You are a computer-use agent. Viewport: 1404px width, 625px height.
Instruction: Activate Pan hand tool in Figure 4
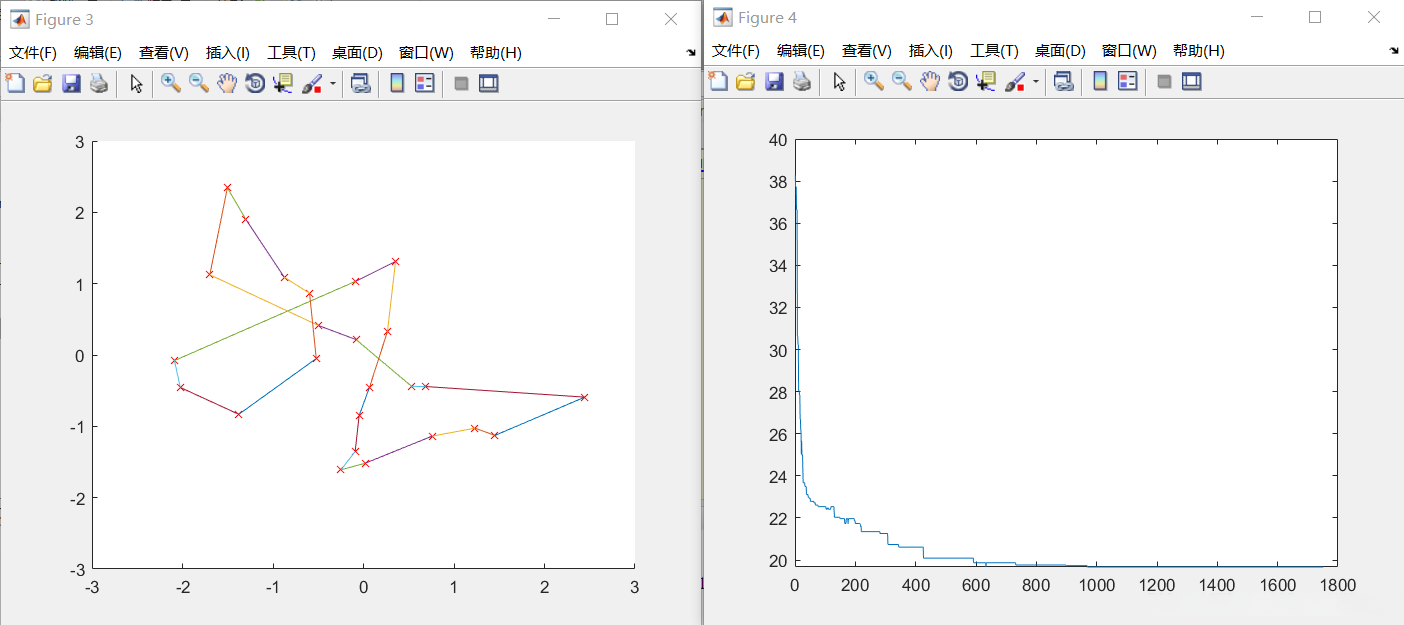(x=930, y=83)
